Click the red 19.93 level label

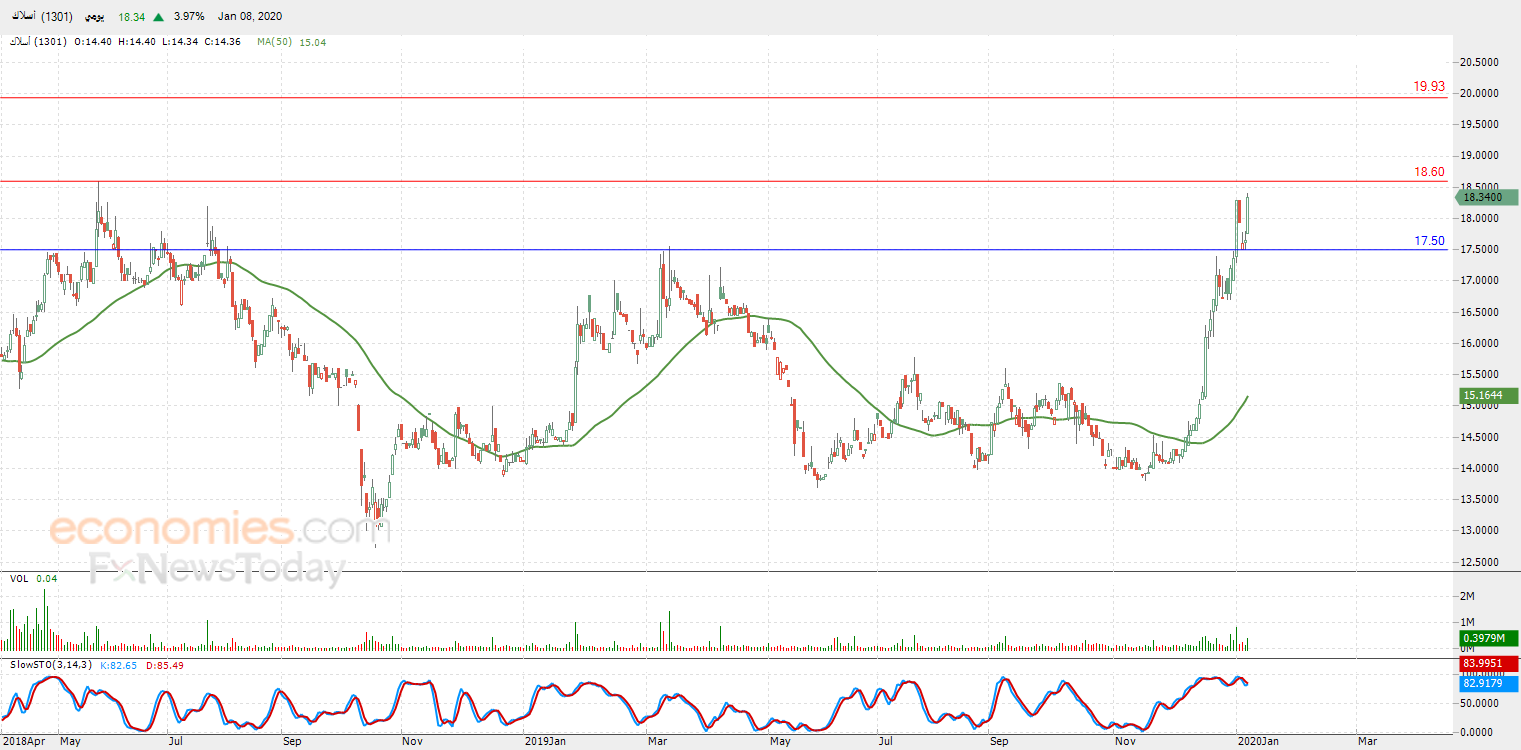(x=1429, y=87)
